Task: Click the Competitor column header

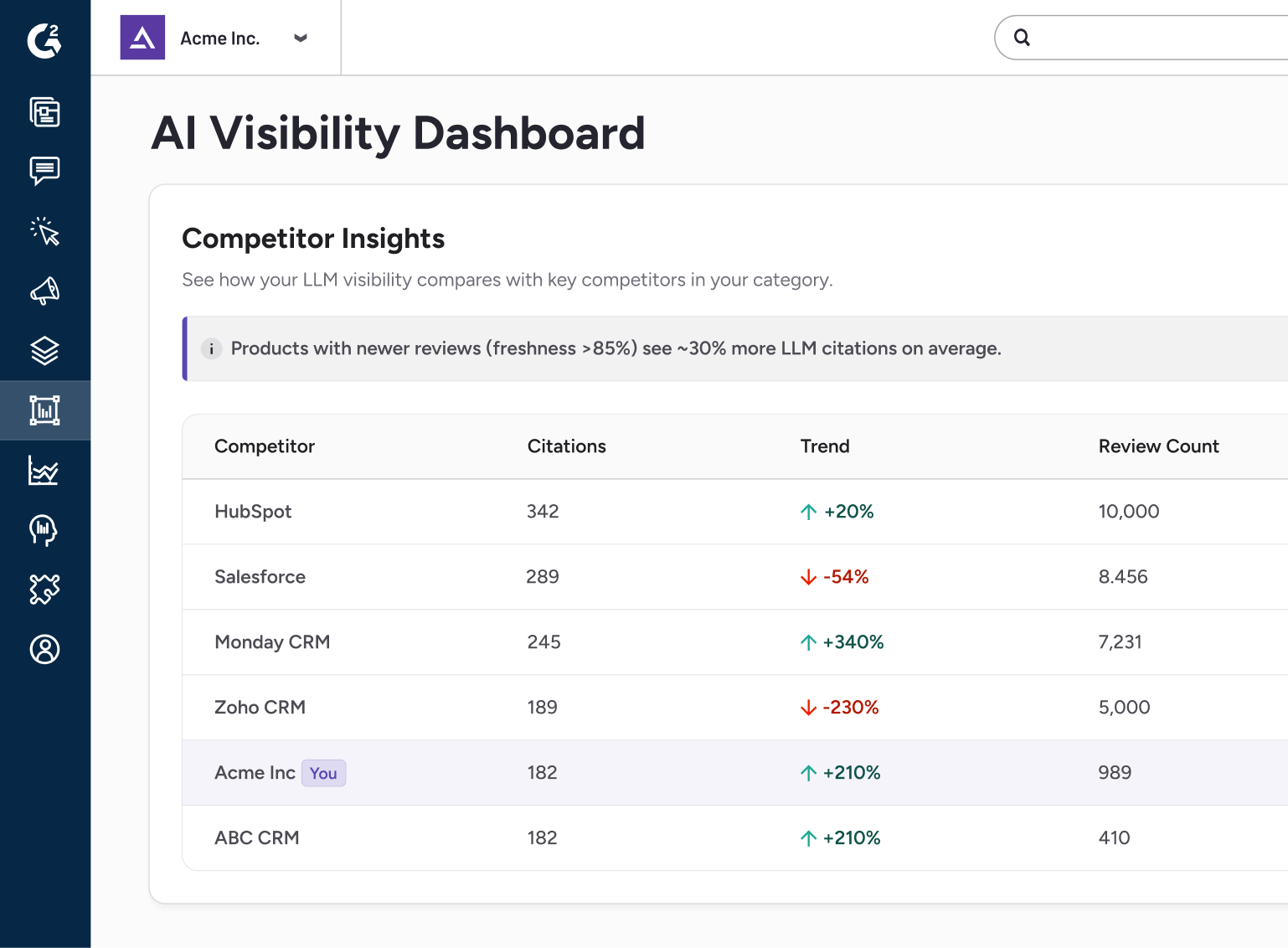Action: point(265,446)
